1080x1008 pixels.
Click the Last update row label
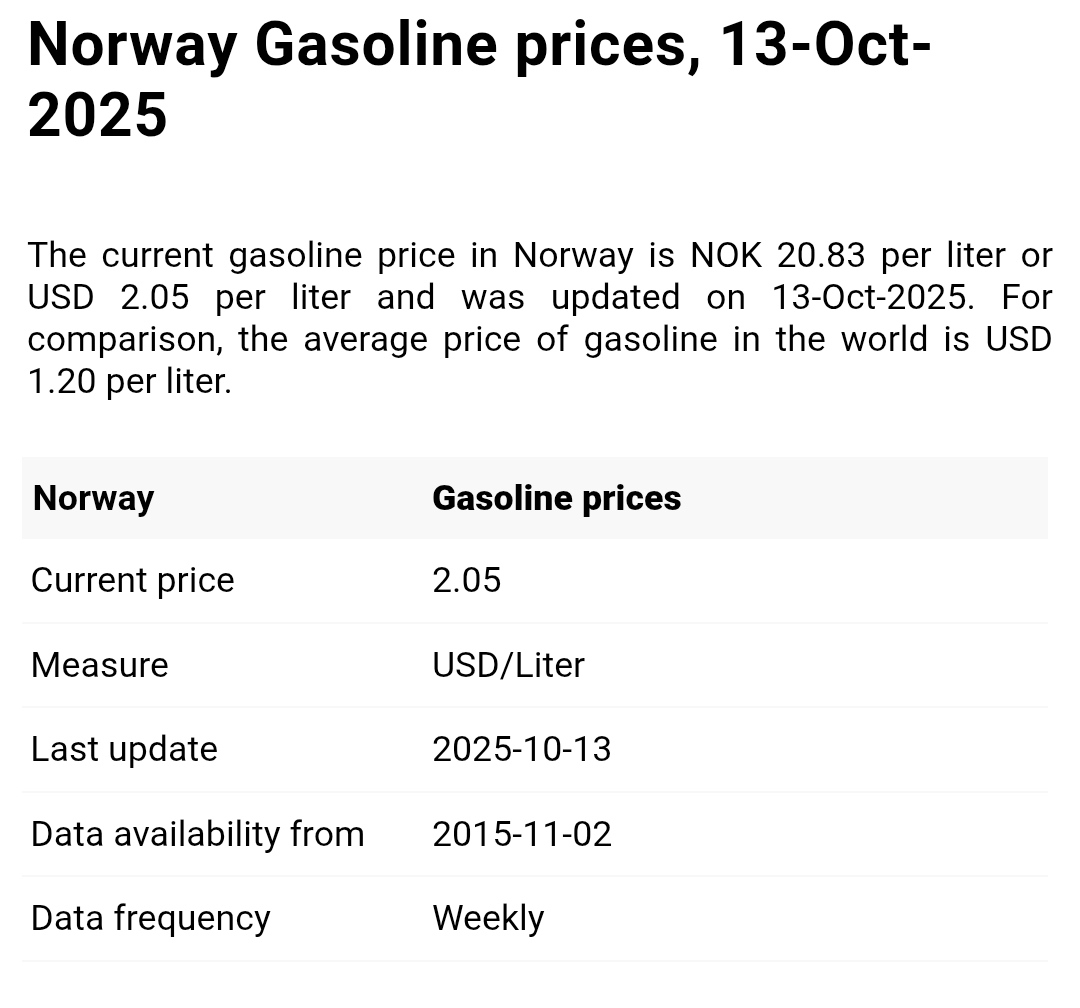(x=124, y=750)
